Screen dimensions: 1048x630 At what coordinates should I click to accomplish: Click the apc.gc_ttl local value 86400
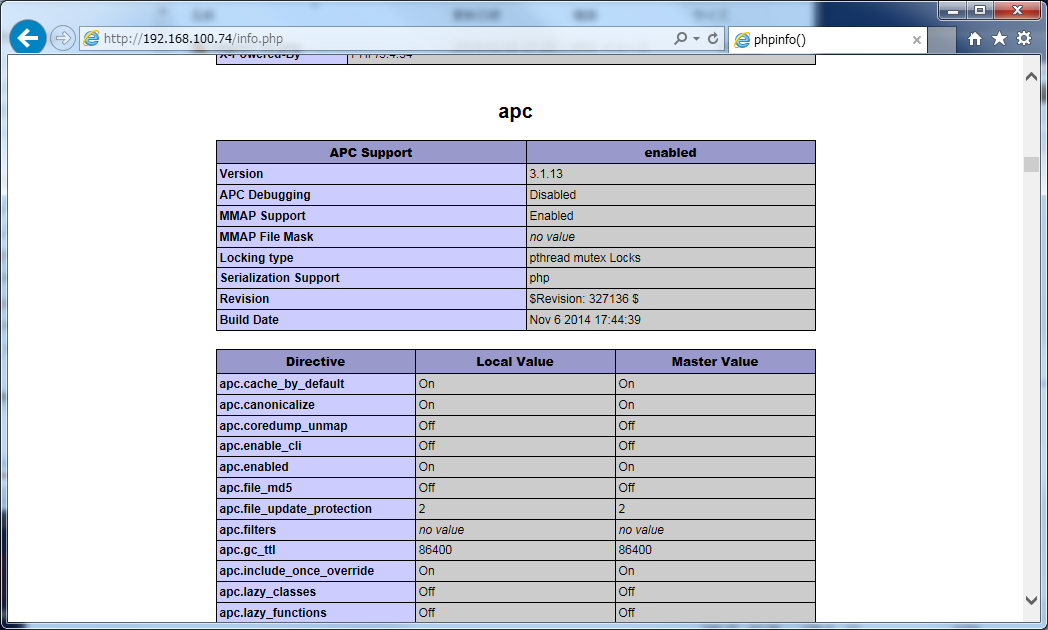coord(436,550)
